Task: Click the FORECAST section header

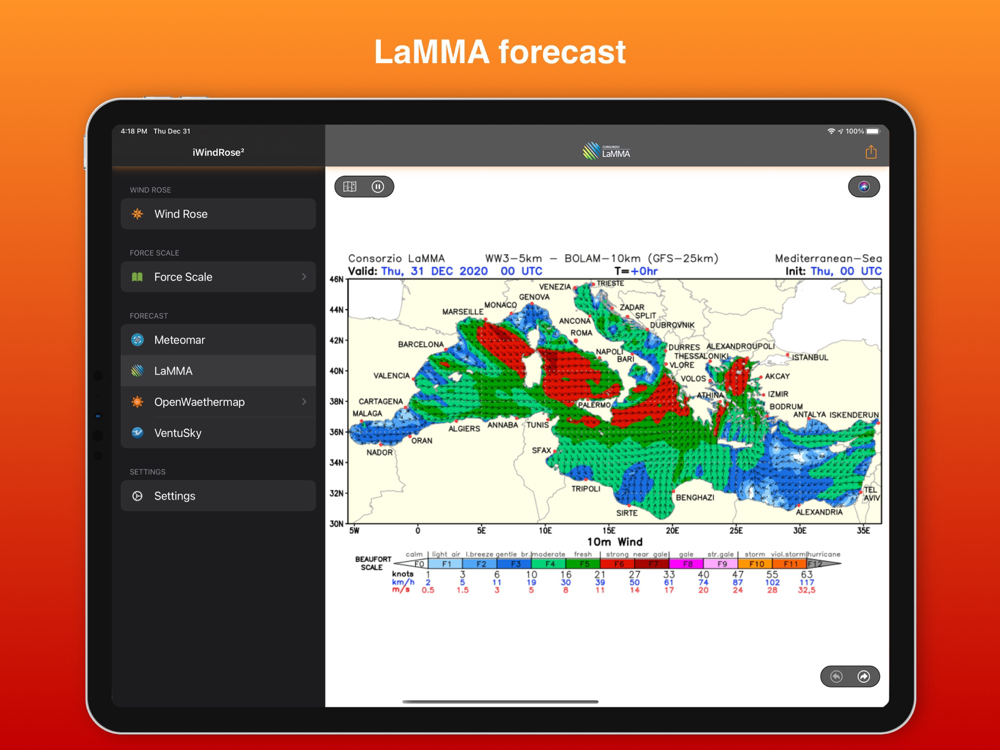Action: pos(149,316)
